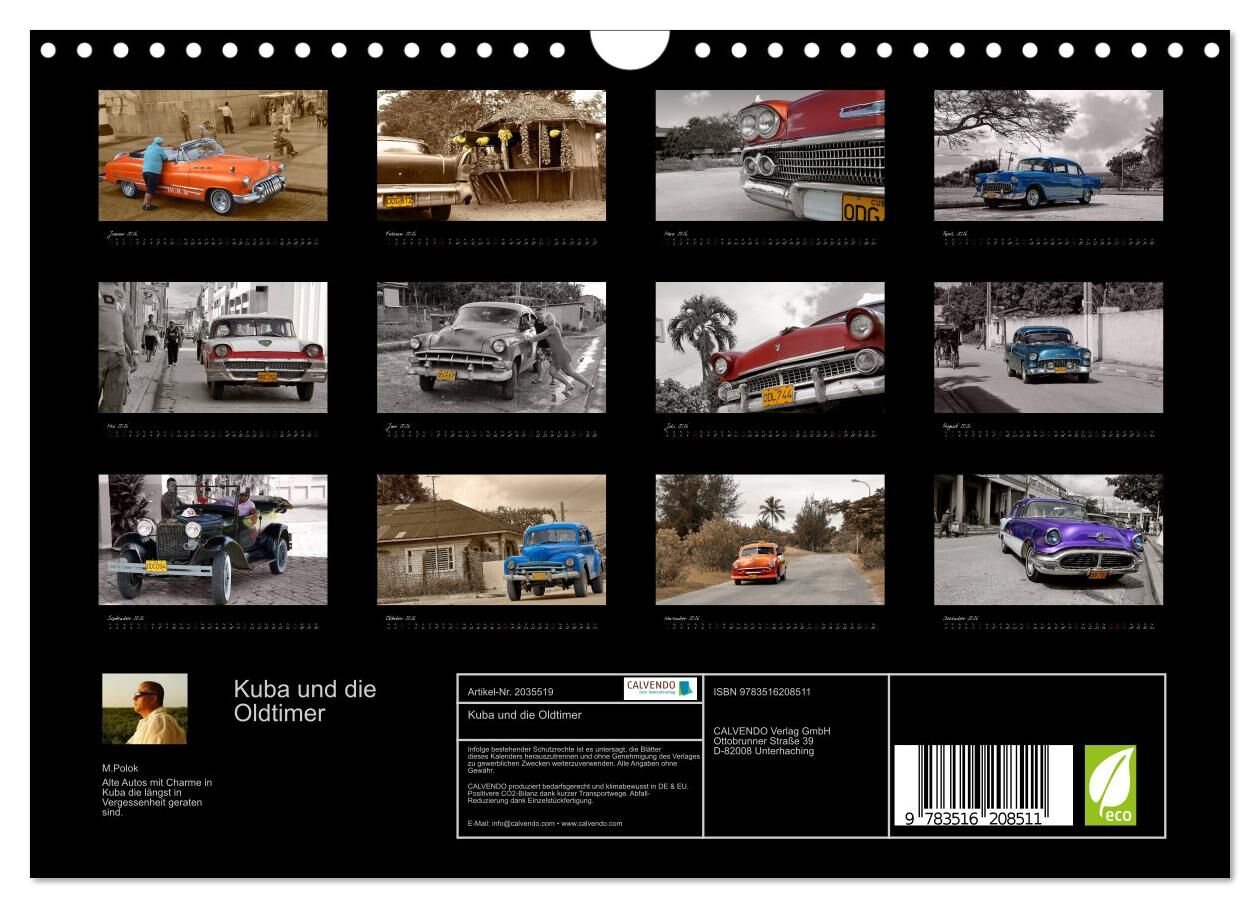Image resolution: width=1260 pixels, height=908 pixels.
Task: Select the fruit stand hut photo
Action: pos(491,155)
